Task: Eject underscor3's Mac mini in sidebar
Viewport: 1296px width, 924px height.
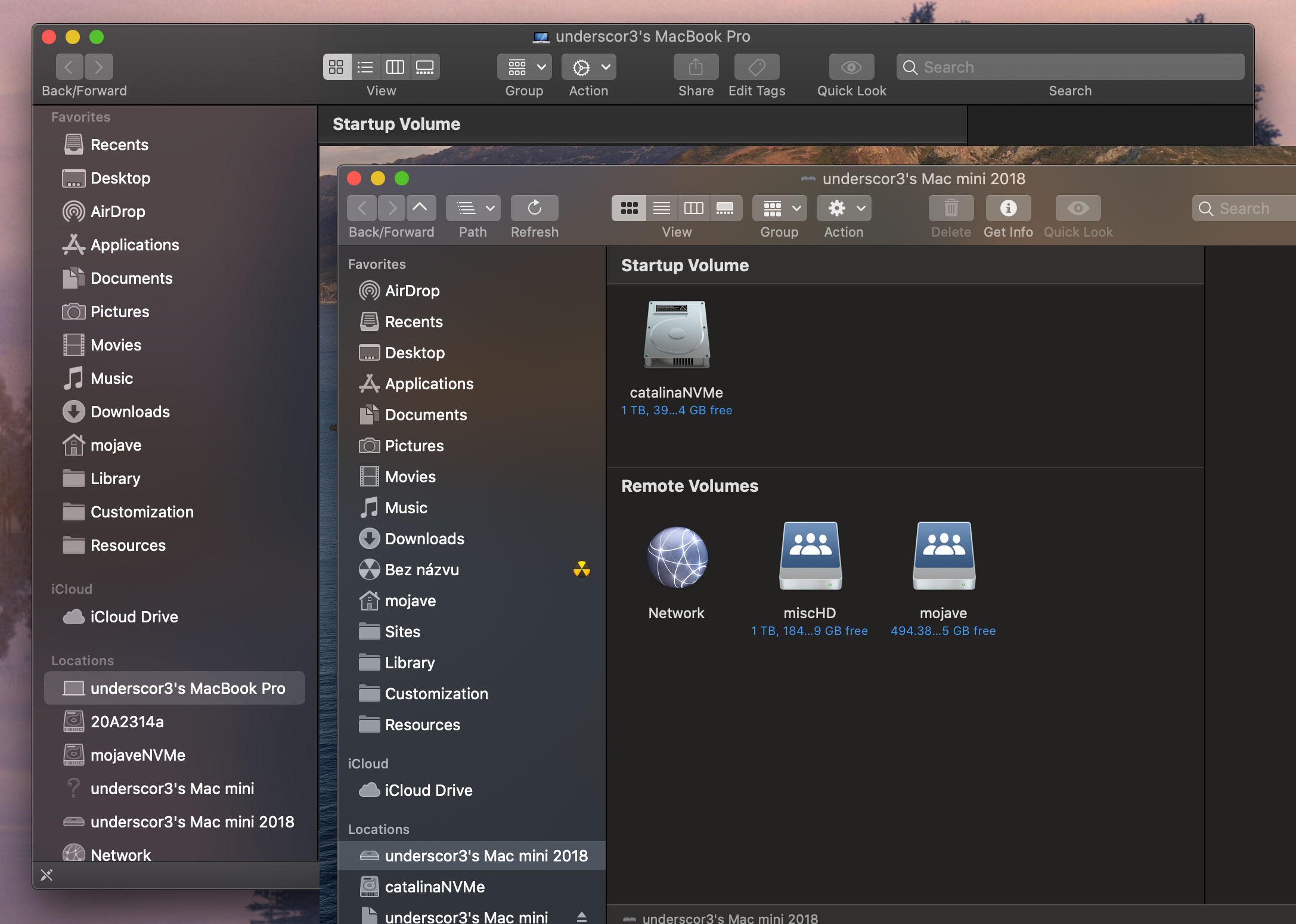Action: (582, 917)
